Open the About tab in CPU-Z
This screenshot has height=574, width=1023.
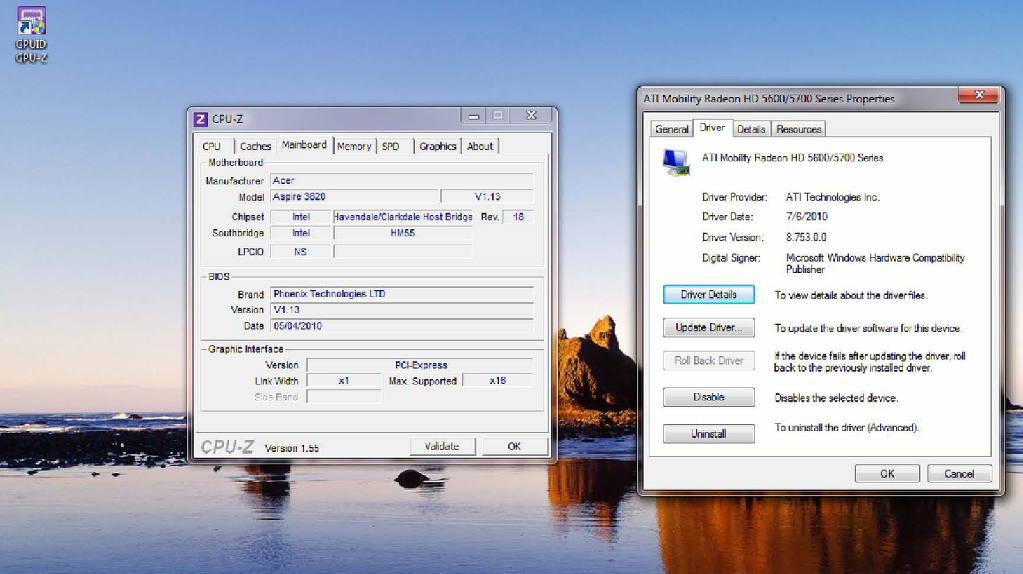pyautogui.click(x=480, y=146)
